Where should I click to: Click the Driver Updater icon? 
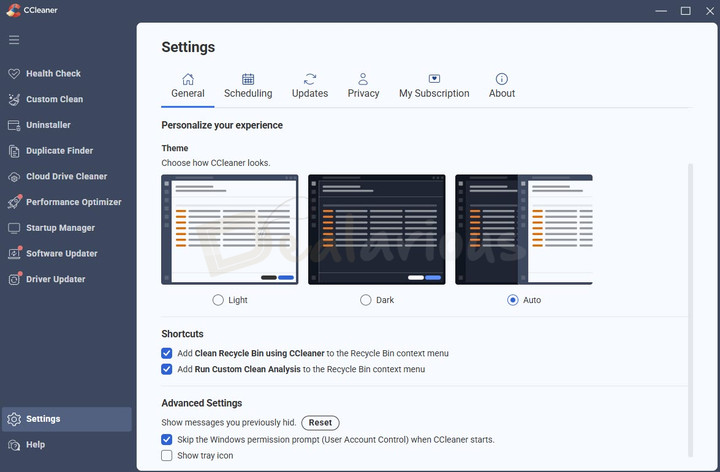(14, 279)
